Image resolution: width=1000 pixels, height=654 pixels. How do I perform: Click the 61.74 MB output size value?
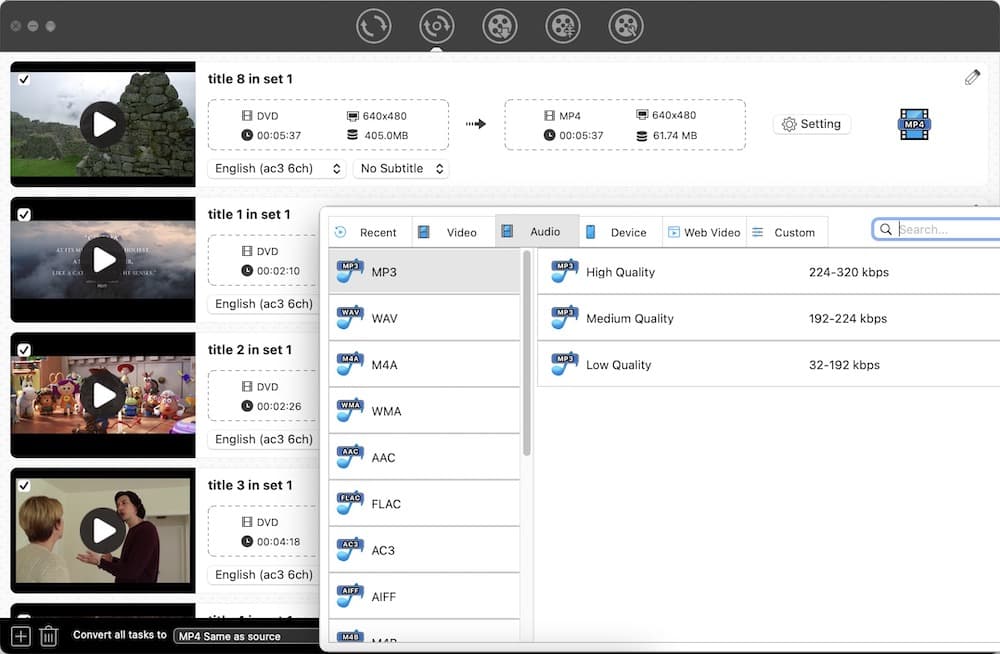tap(675, 135)
